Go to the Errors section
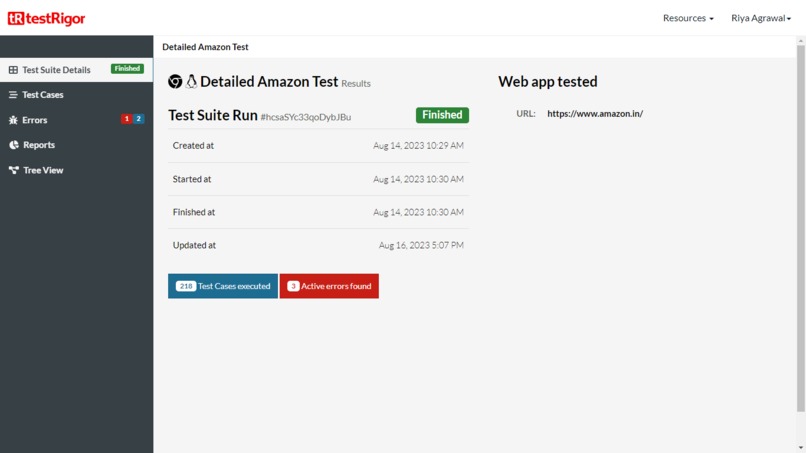Viewport: 806px width, 453px height. tap(76, 120)
